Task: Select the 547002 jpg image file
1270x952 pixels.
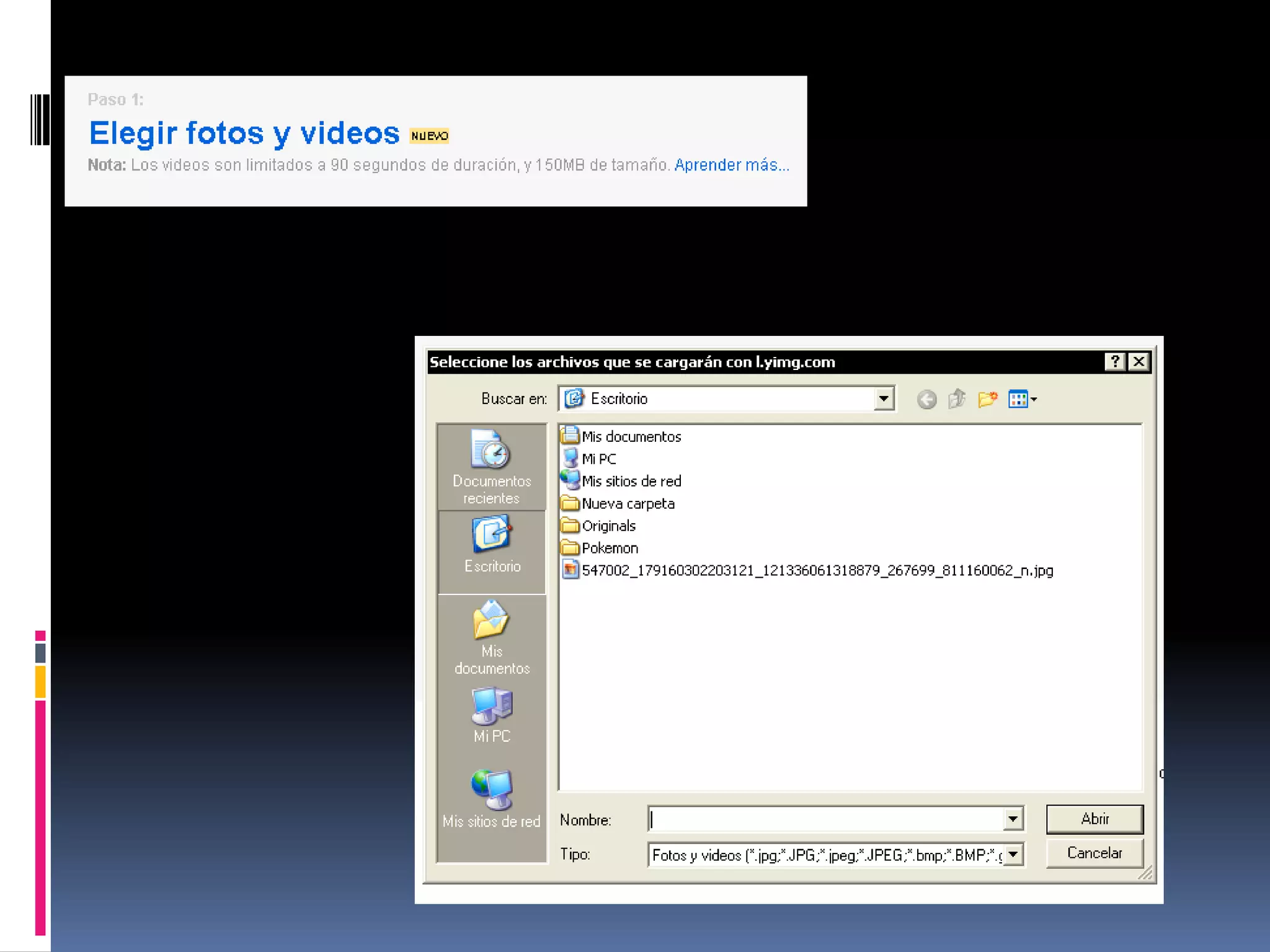Action: point(816,570)
